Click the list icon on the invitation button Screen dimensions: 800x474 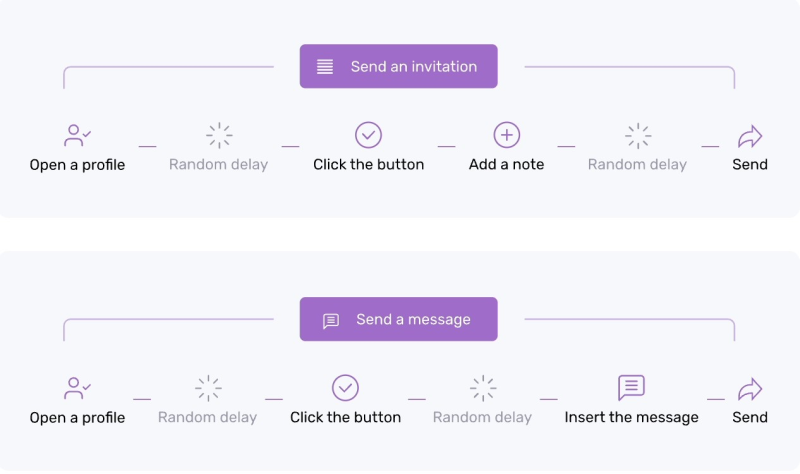click(325, 67)
